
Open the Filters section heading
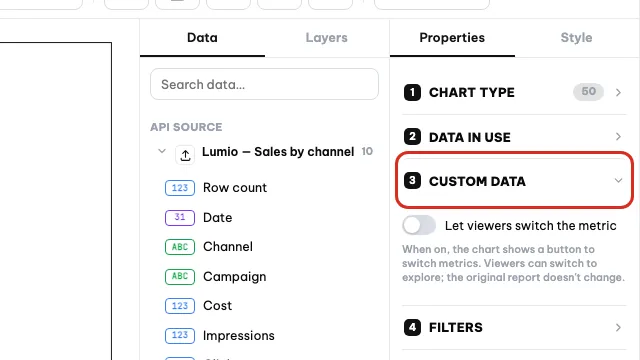tap(456, 327)
